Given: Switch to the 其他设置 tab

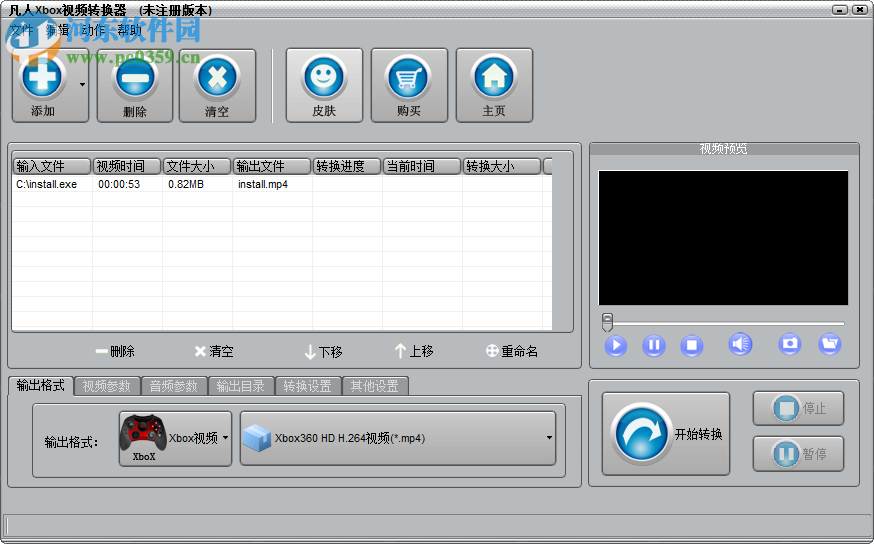Looking at the screenshot, I should [x=375, y=386].
